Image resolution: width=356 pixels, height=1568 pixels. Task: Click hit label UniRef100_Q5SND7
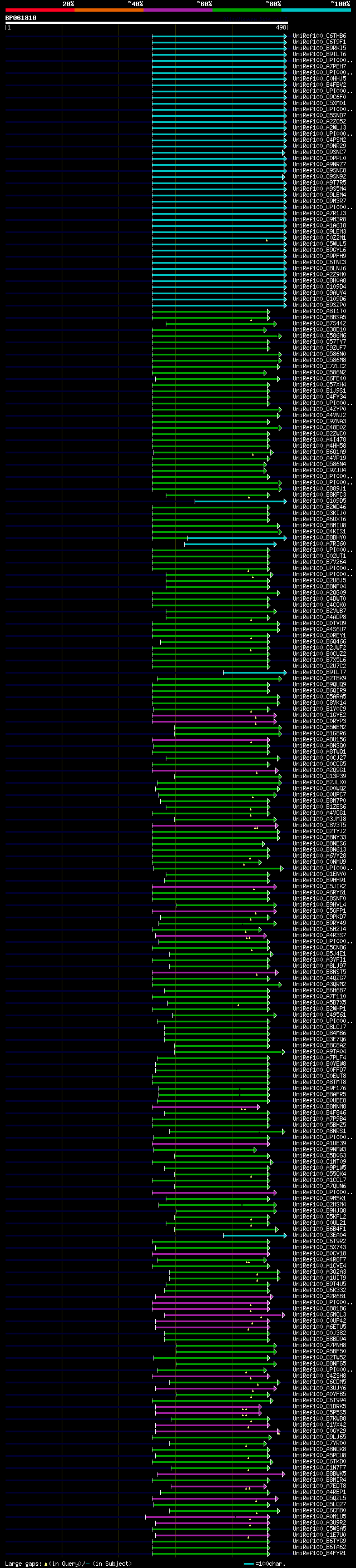319,115
